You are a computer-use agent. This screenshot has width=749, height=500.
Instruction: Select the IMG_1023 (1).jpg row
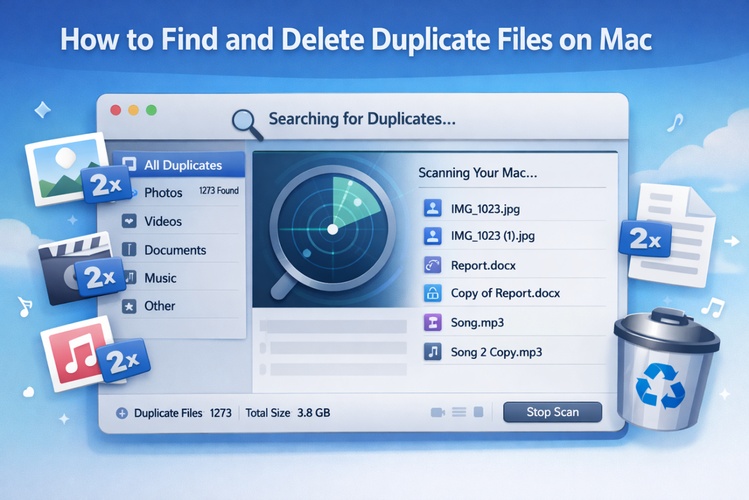point(514,236)
